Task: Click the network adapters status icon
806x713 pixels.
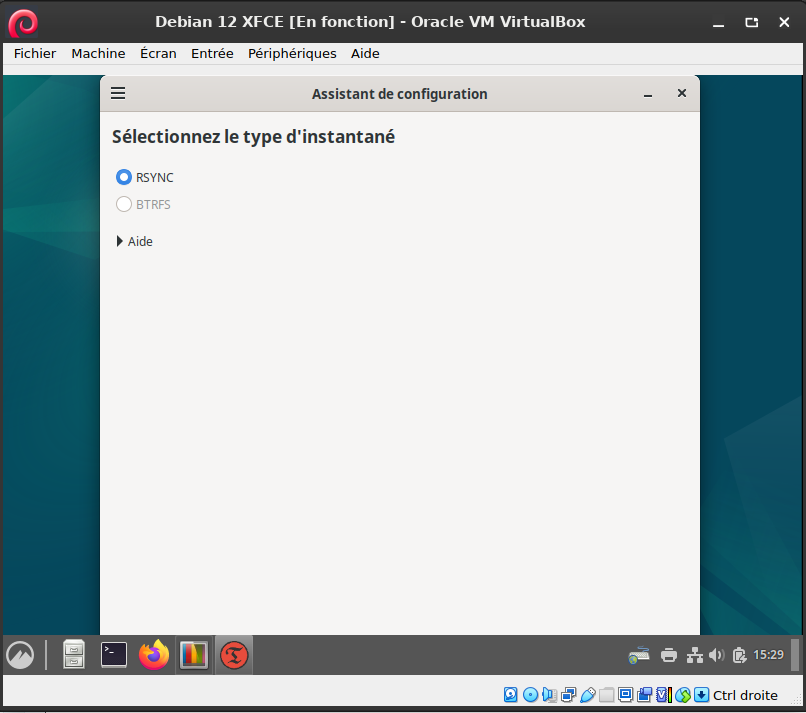Action: point(569,695)
